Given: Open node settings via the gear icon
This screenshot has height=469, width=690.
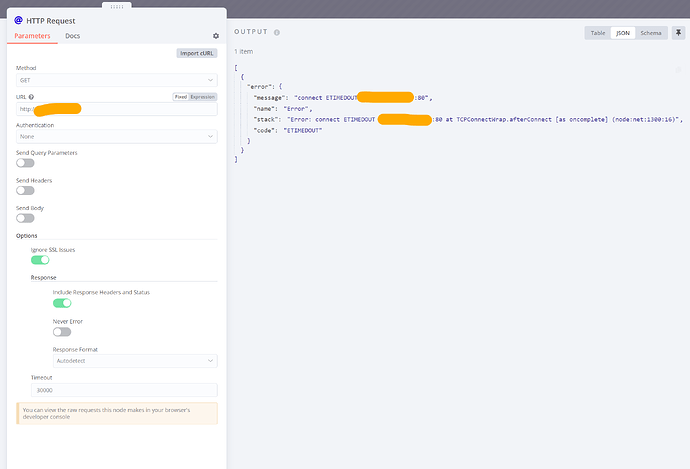Looking at the screenshot, I should coord(215,36).
